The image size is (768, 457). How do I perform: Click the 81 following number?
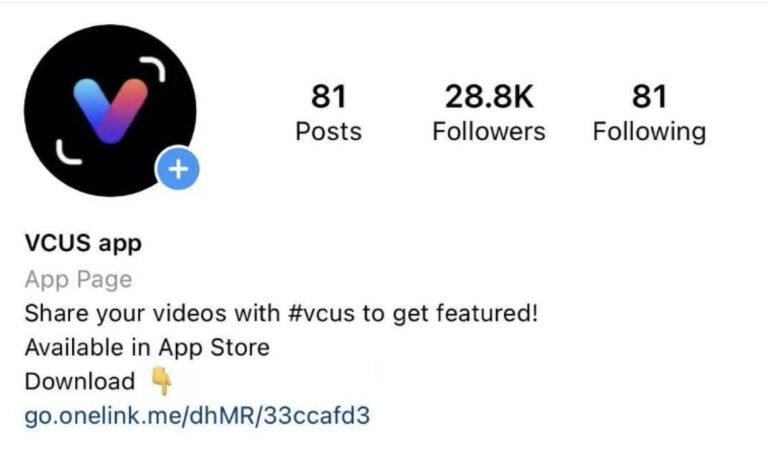click(649, 96)
